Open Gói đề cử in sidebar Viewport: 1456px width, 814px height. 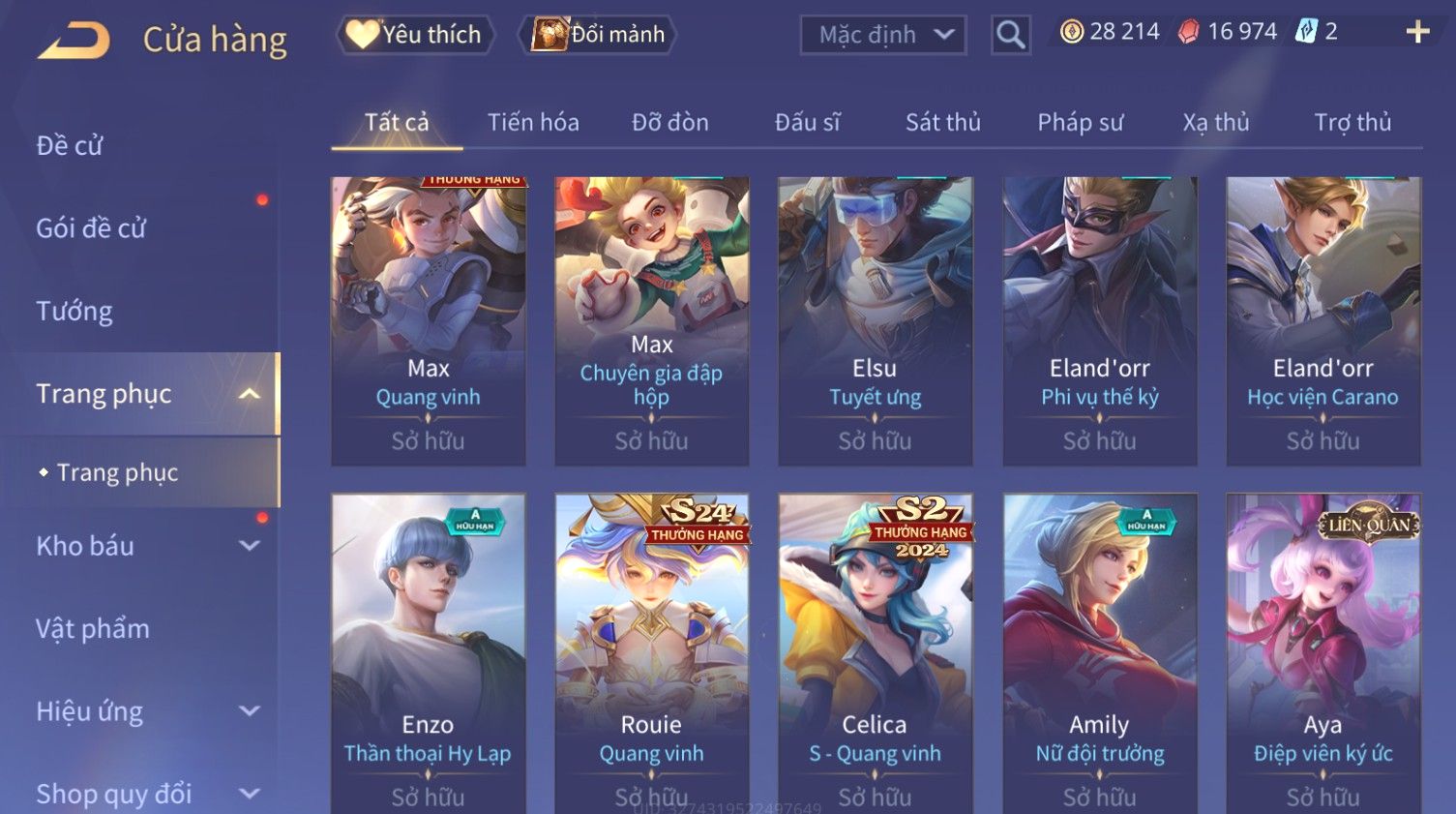[x=91, y=228]
